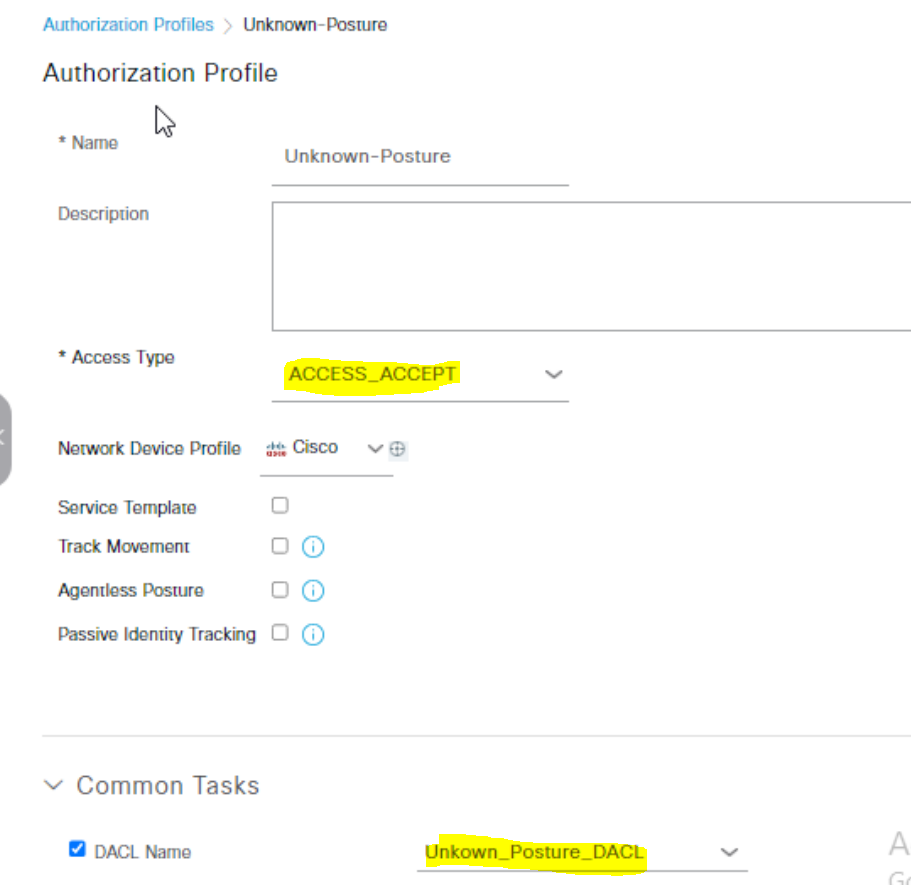Screen dimensions: 911x885
Task: Open the Authorization Profiles breadcrumb link
Action: point(128,25)
